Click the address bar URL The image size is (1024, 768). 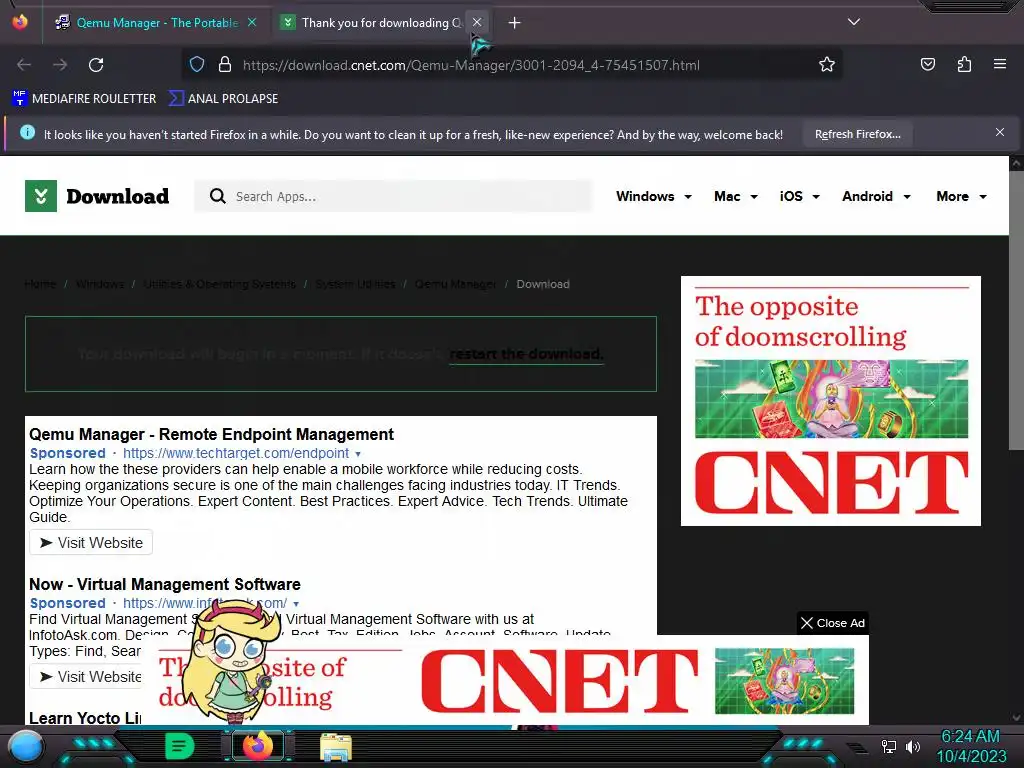point(471,65)
